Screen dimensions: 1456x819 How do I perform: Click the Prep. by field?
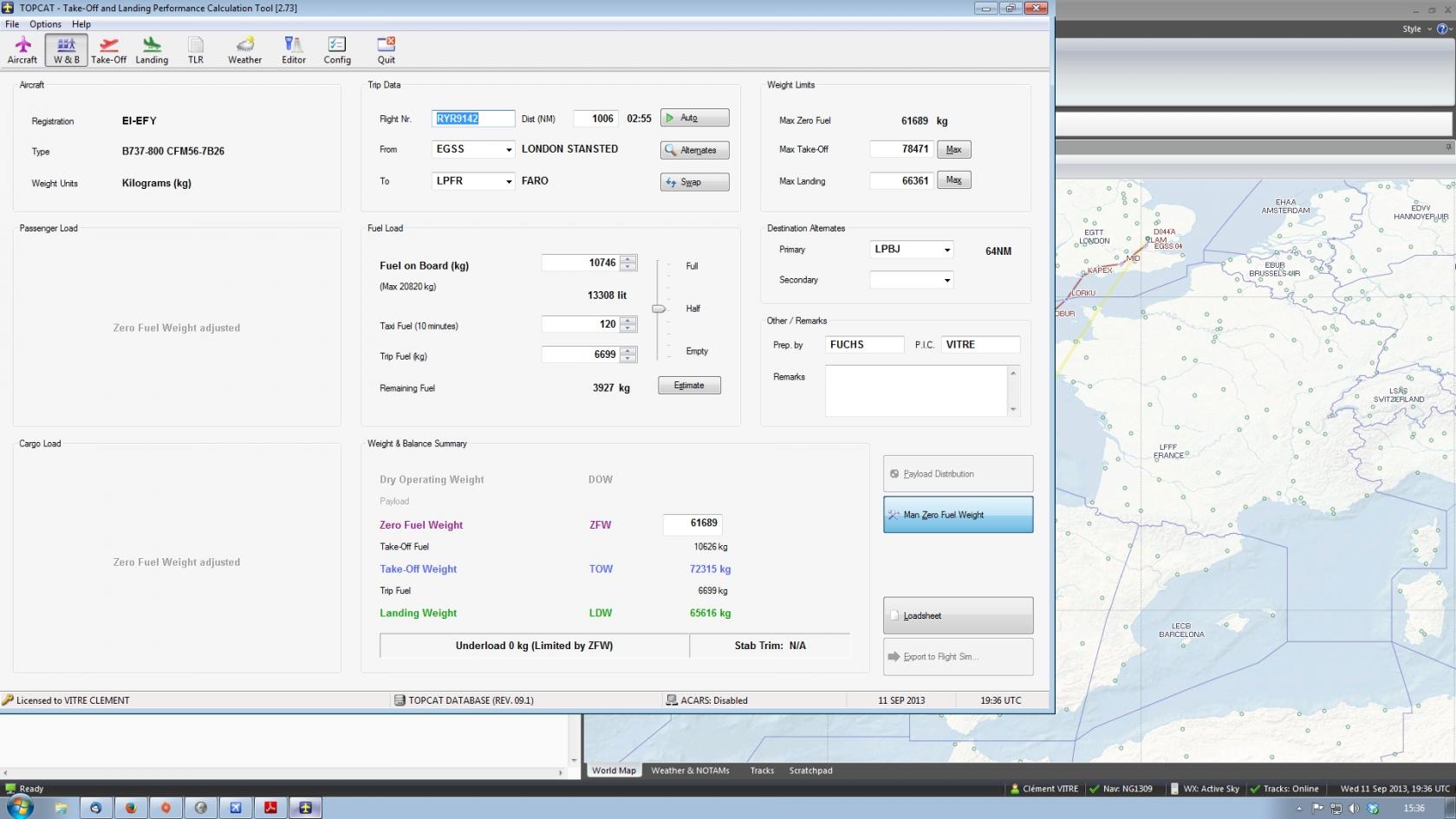[x=864, y=345]
